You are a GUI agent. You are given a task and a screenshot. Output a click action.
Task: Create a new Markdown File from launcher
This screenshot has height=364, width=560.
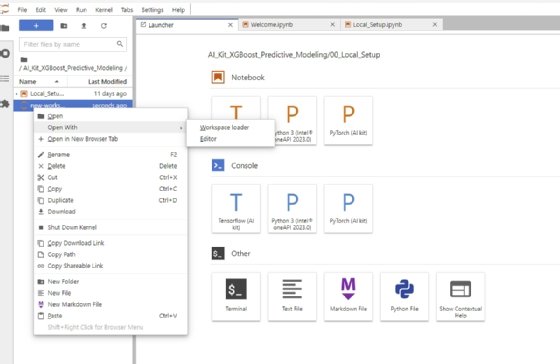[x=348, y=297]
